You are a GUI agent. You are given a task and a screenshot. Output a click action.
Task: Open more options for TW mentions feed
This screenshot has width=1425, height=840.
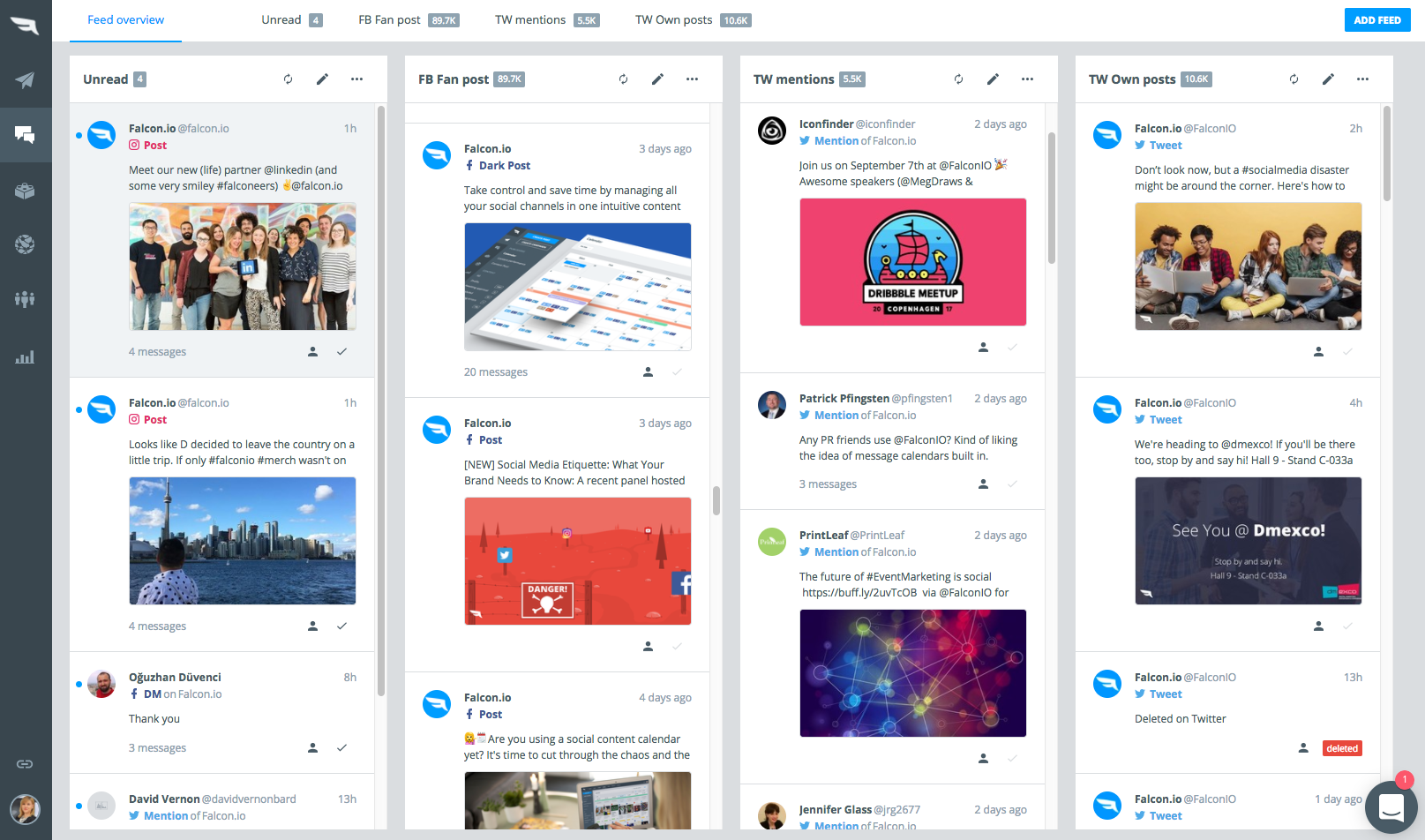(1027, 79)
